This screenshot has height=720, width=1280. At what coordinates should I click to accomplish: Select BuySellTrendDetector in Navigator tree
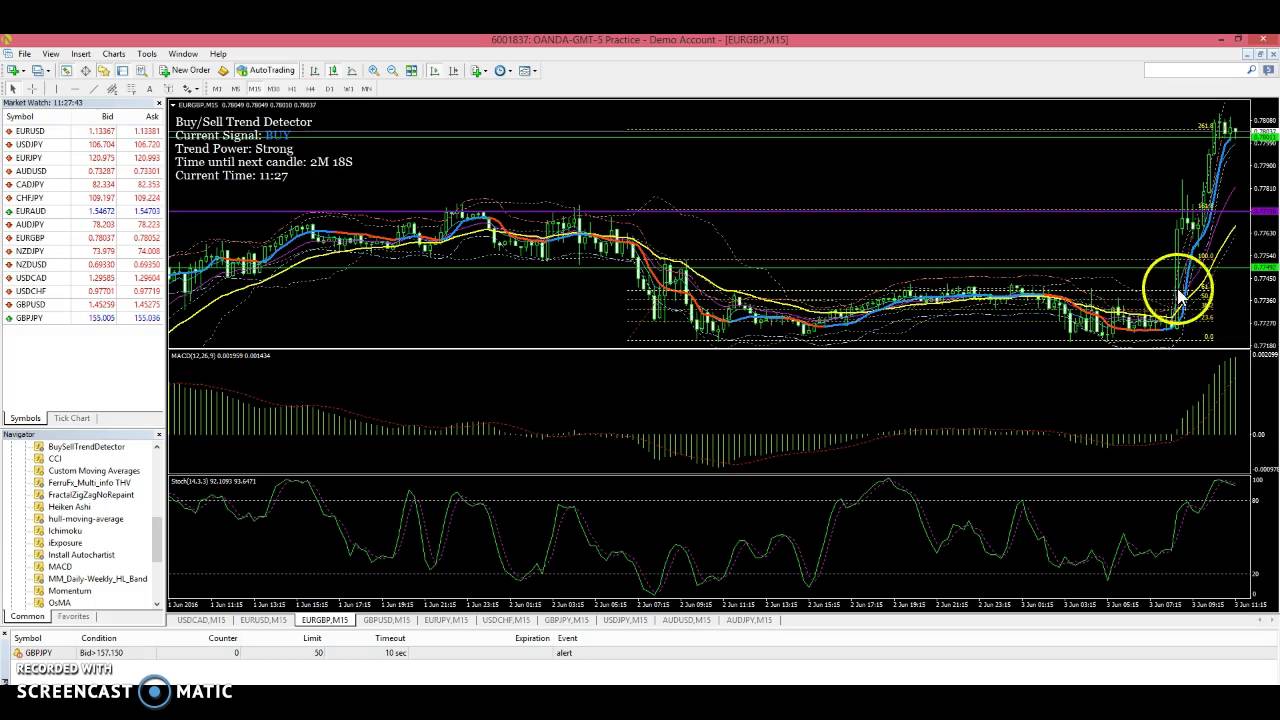point(86,447)
